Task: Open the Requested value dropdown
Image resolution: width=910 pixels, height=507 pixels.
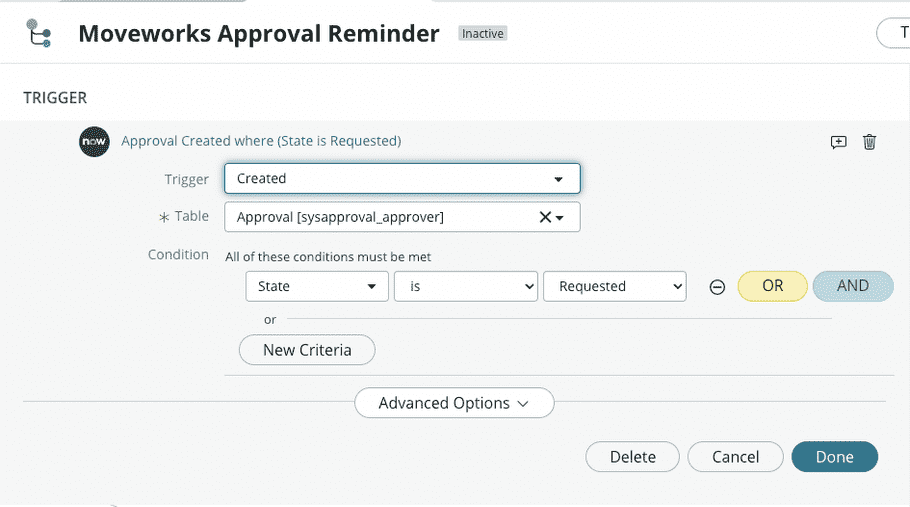Action: [x=615, y=287]
